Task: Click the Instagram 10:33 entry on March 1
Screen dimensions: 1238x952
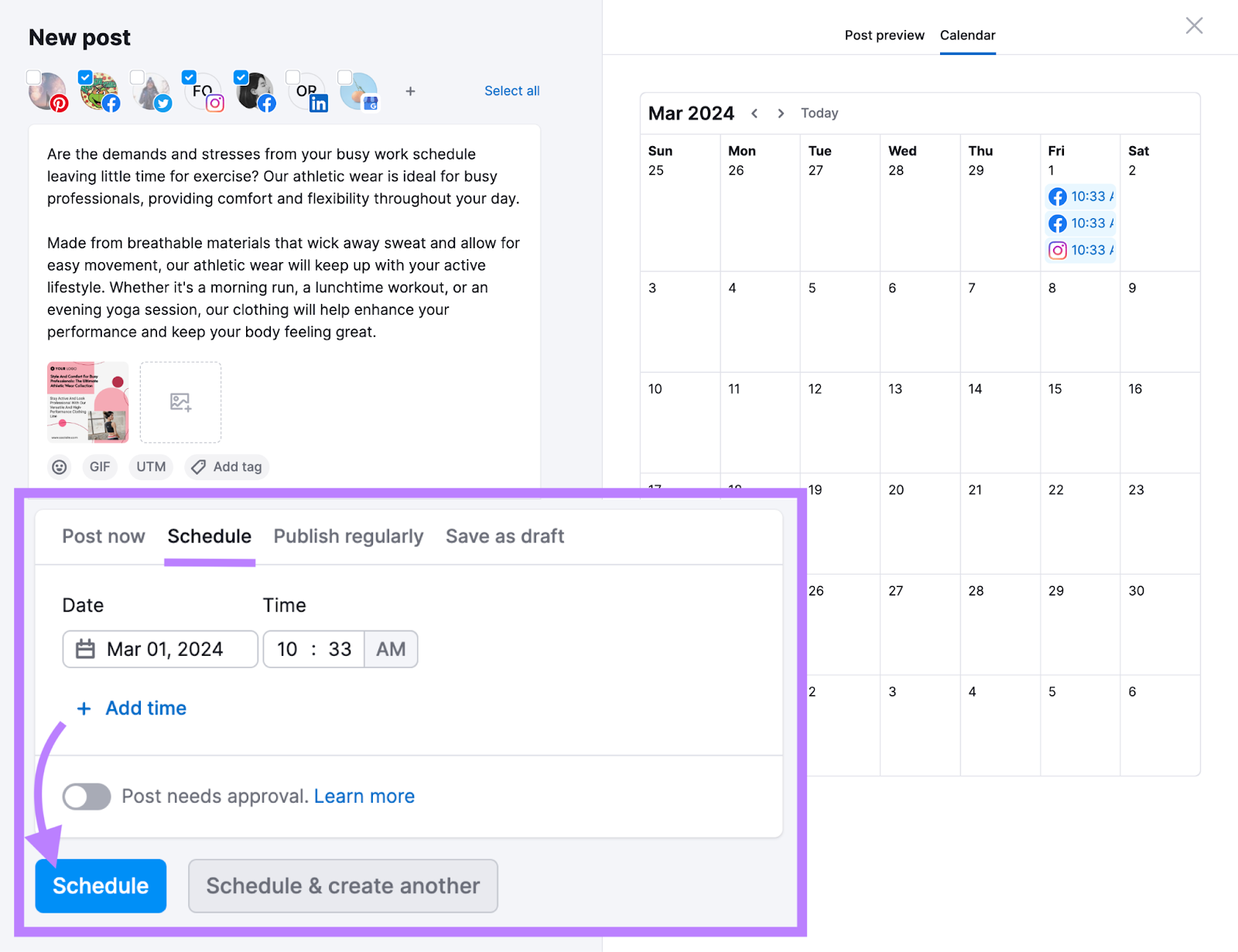Action: pyautogui.click(x=1081, y=250)
